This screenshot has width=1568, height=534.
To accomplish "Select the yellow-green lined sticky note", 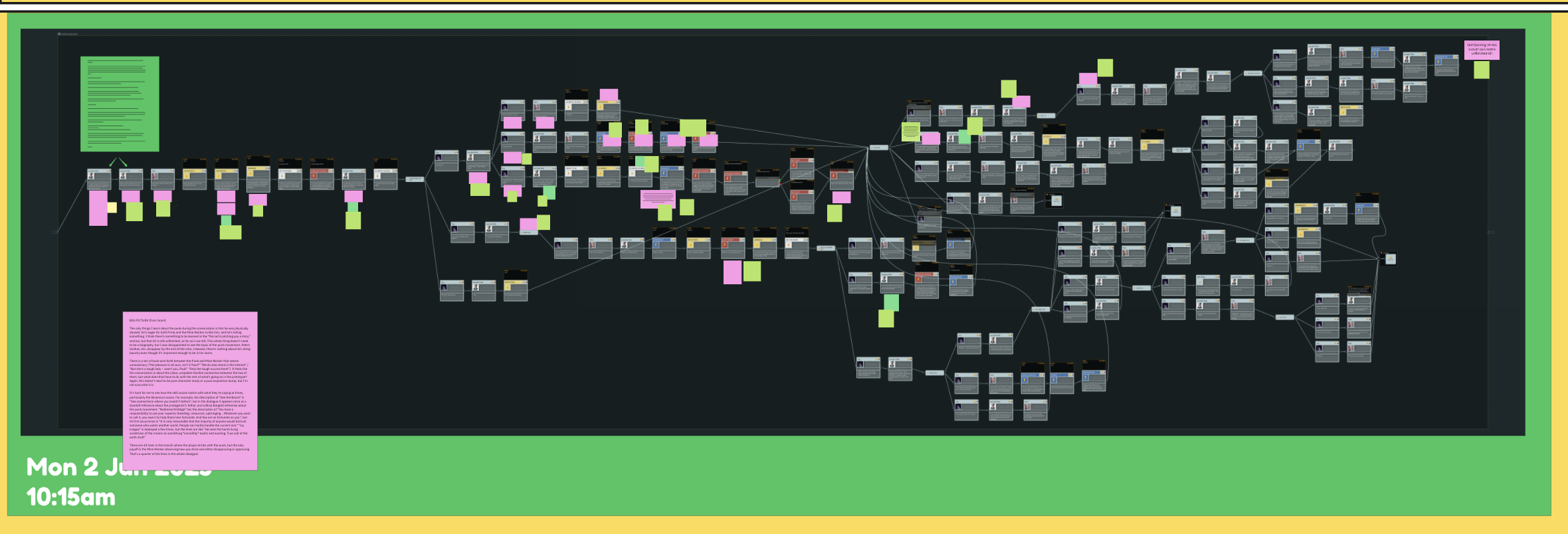I will [x=911, y=132].
